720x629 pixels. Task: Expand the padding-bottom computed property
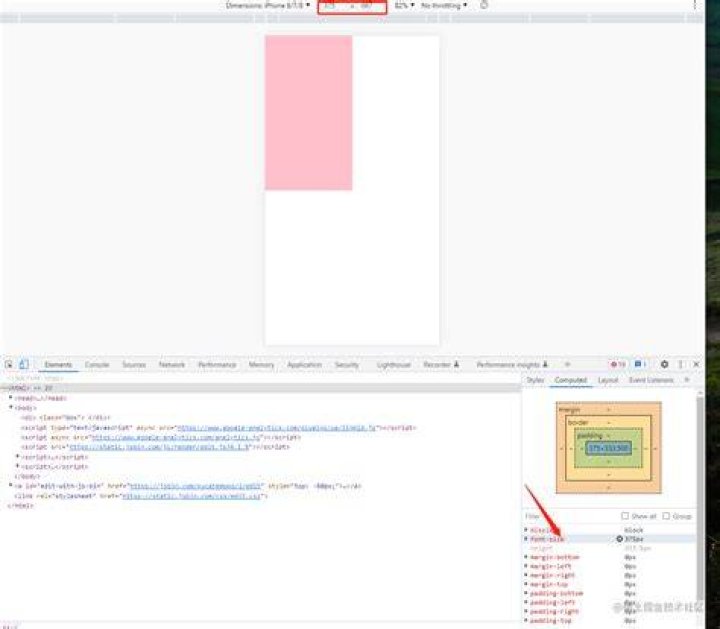point(526,593)
